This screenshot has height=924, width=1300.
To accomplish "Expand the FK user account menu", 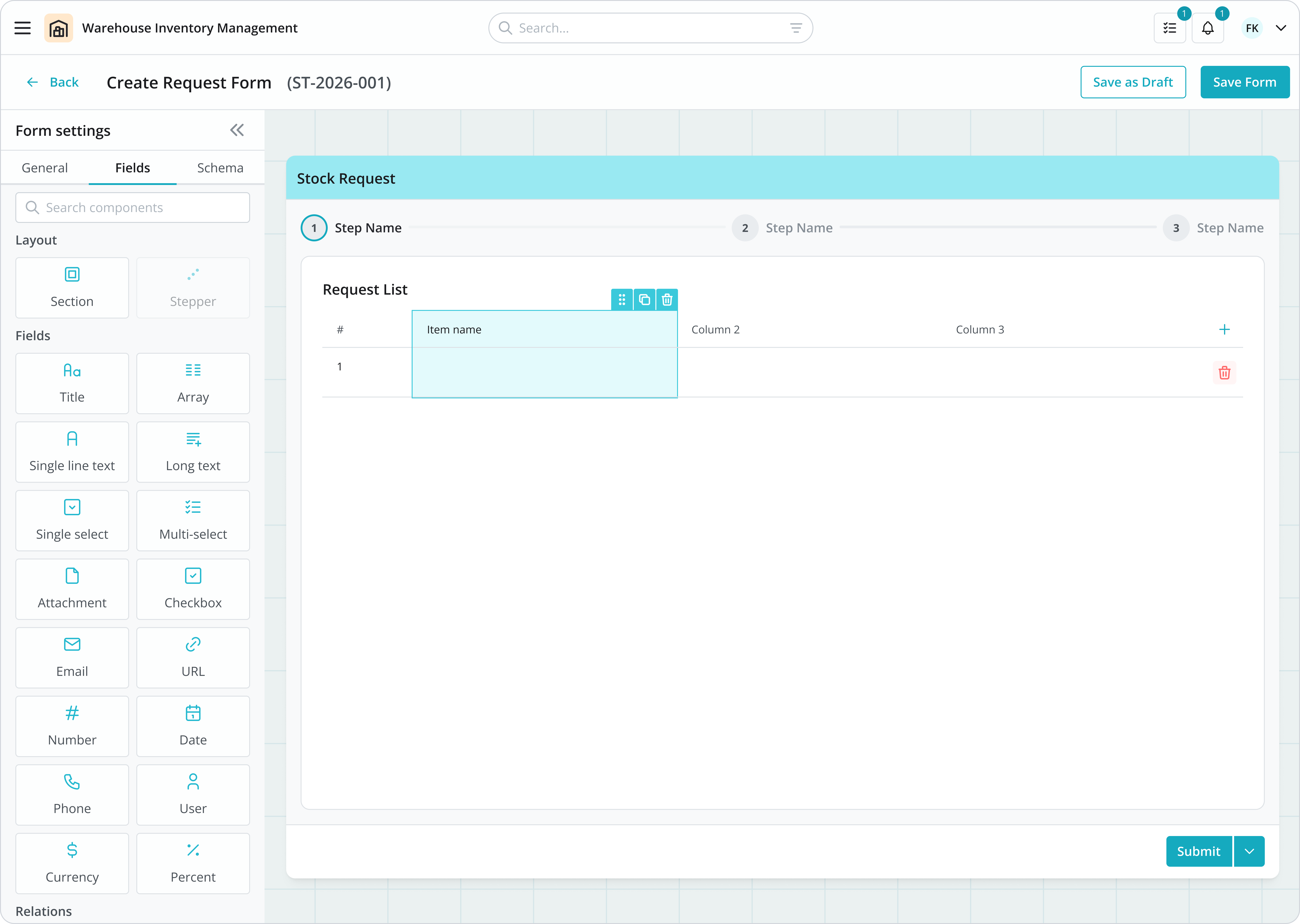I will (x=1281, y=28).
